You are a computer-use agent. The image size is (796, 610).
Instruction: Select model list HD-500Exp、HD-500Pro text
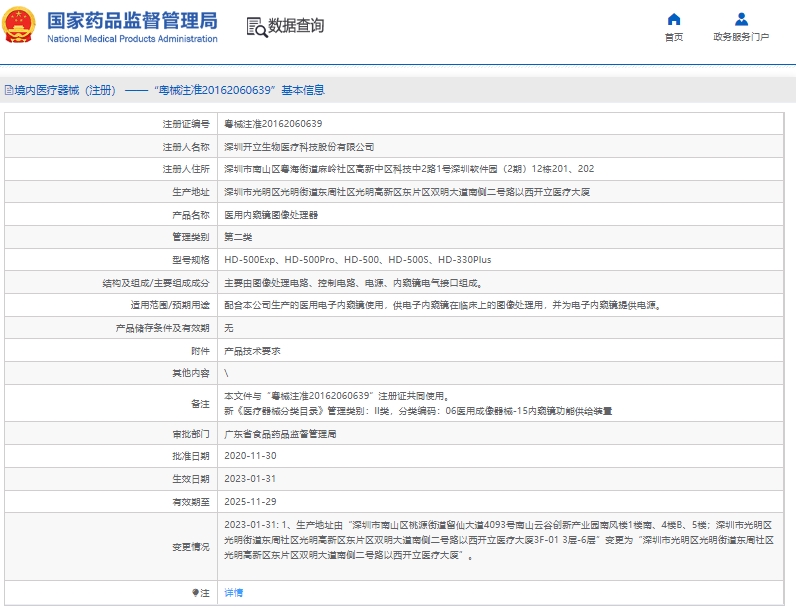pyautogui.click(x=357, y=260)
